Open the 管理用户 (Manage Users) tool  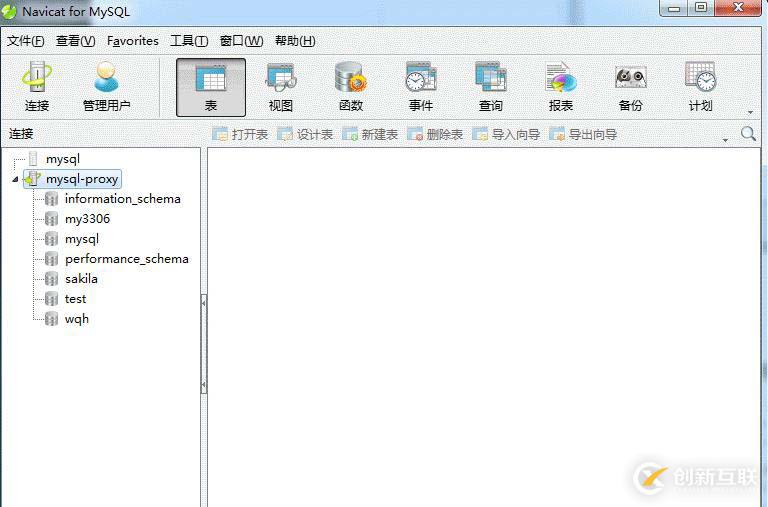point(106,86)
